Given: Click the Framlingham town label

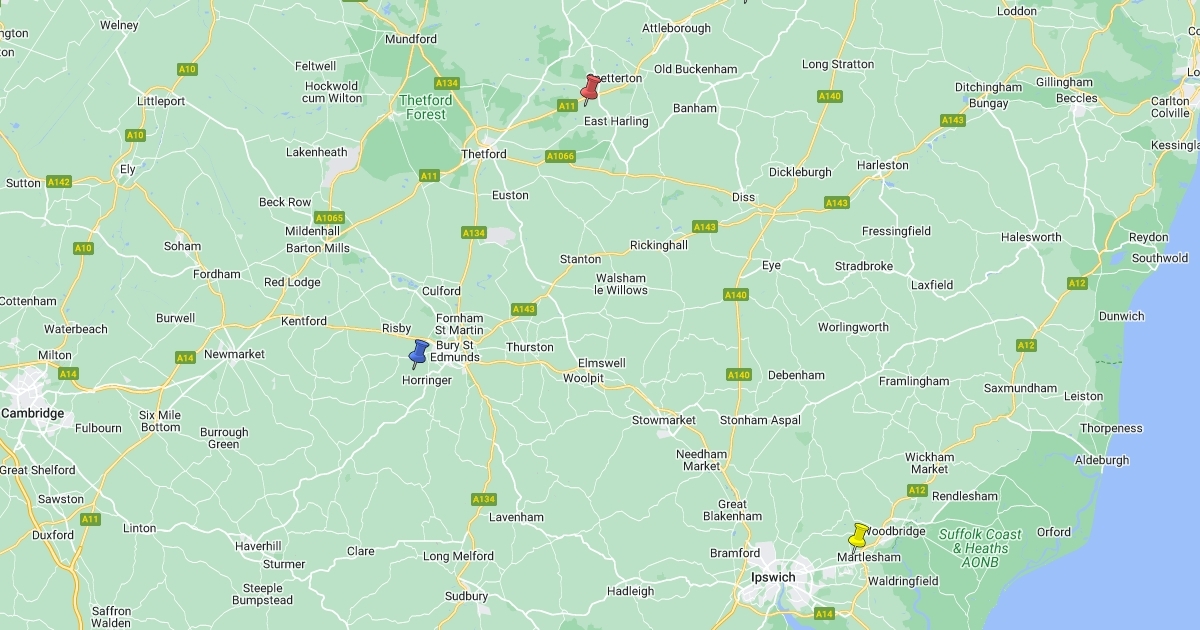Looking at the screenshot, I should click(914, 381).
